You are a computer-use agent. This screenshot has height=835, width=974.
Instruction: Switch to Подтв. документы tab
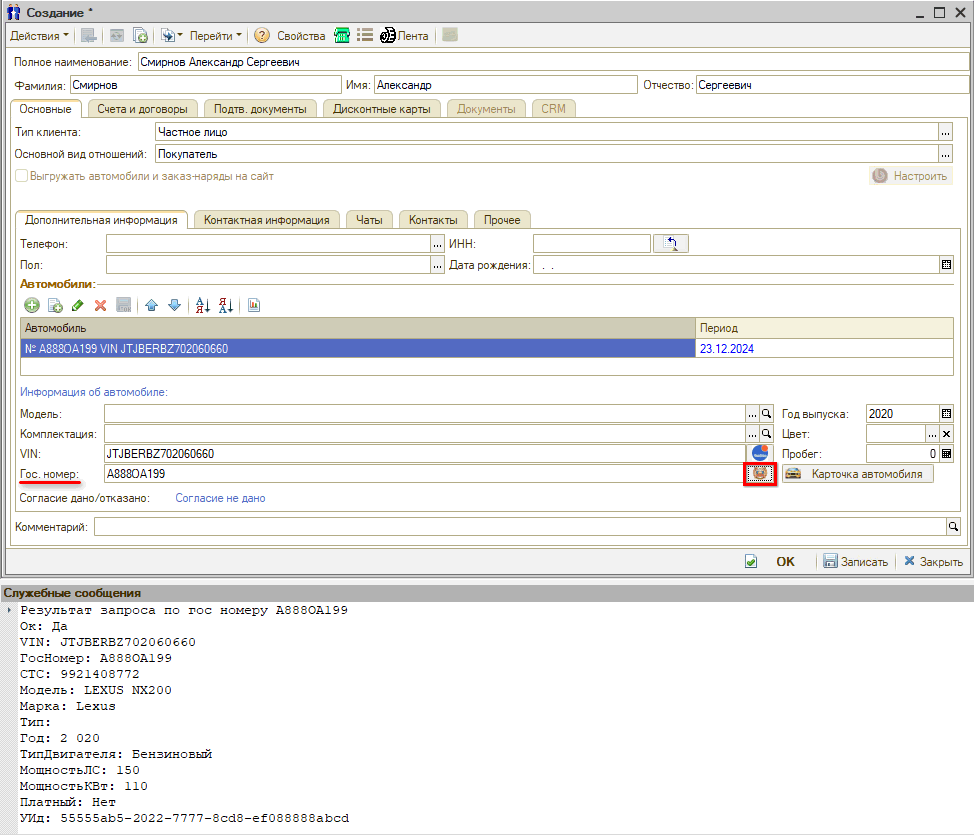click(260, 109)
